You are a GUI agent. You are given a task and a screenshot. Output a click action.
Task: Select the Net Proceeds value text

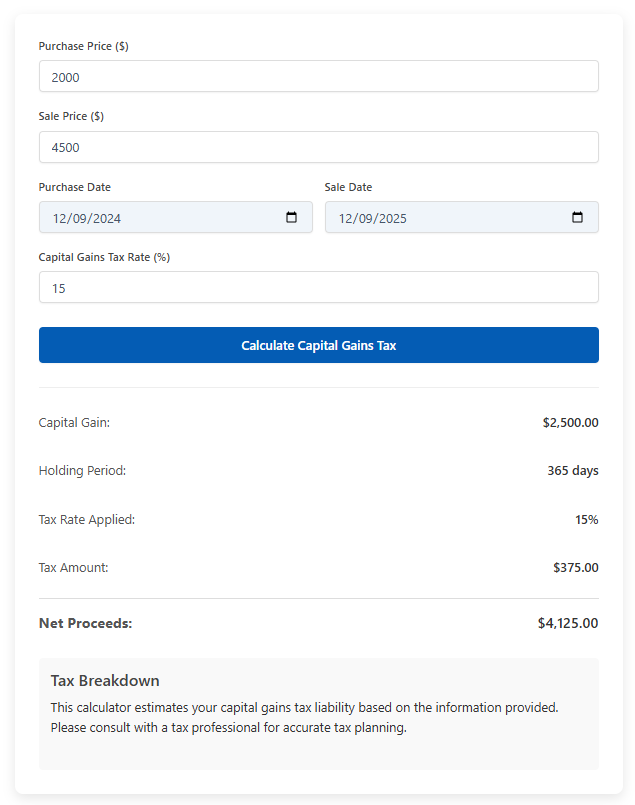[568, 622]
